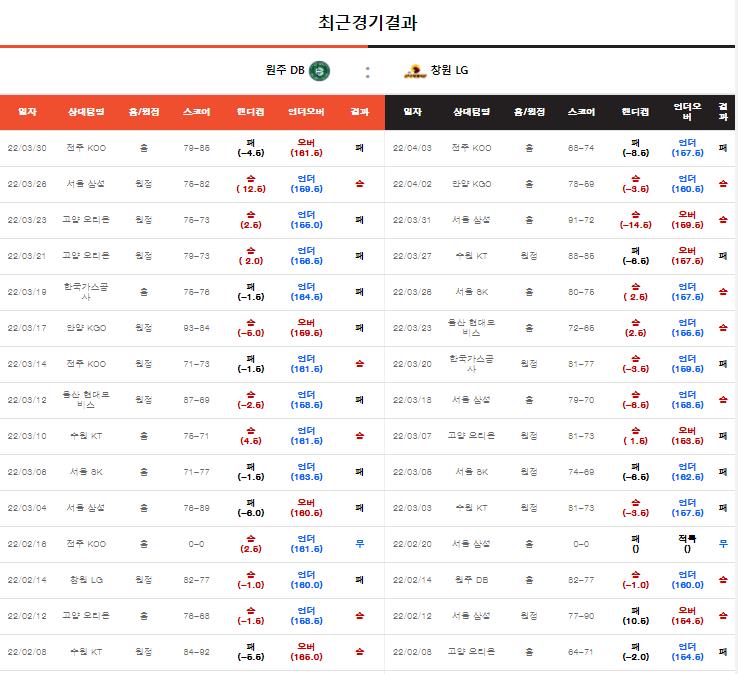Click 서울 삼성 in 원주 DB 22/03/26 row
This screenshot has width=738, height=674.
[x=86, y=184]
